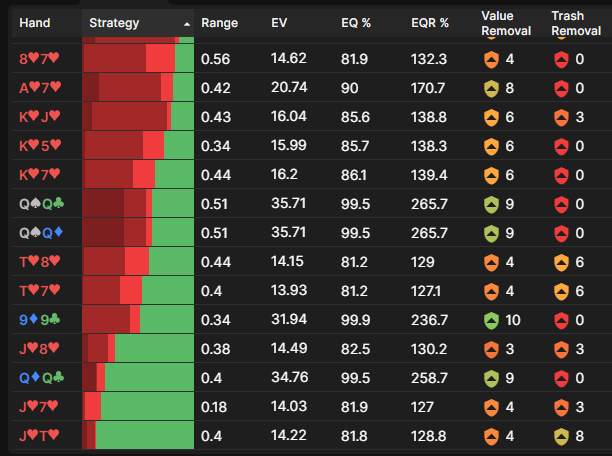Sort by the Range column header

click(x=219, y=23)
